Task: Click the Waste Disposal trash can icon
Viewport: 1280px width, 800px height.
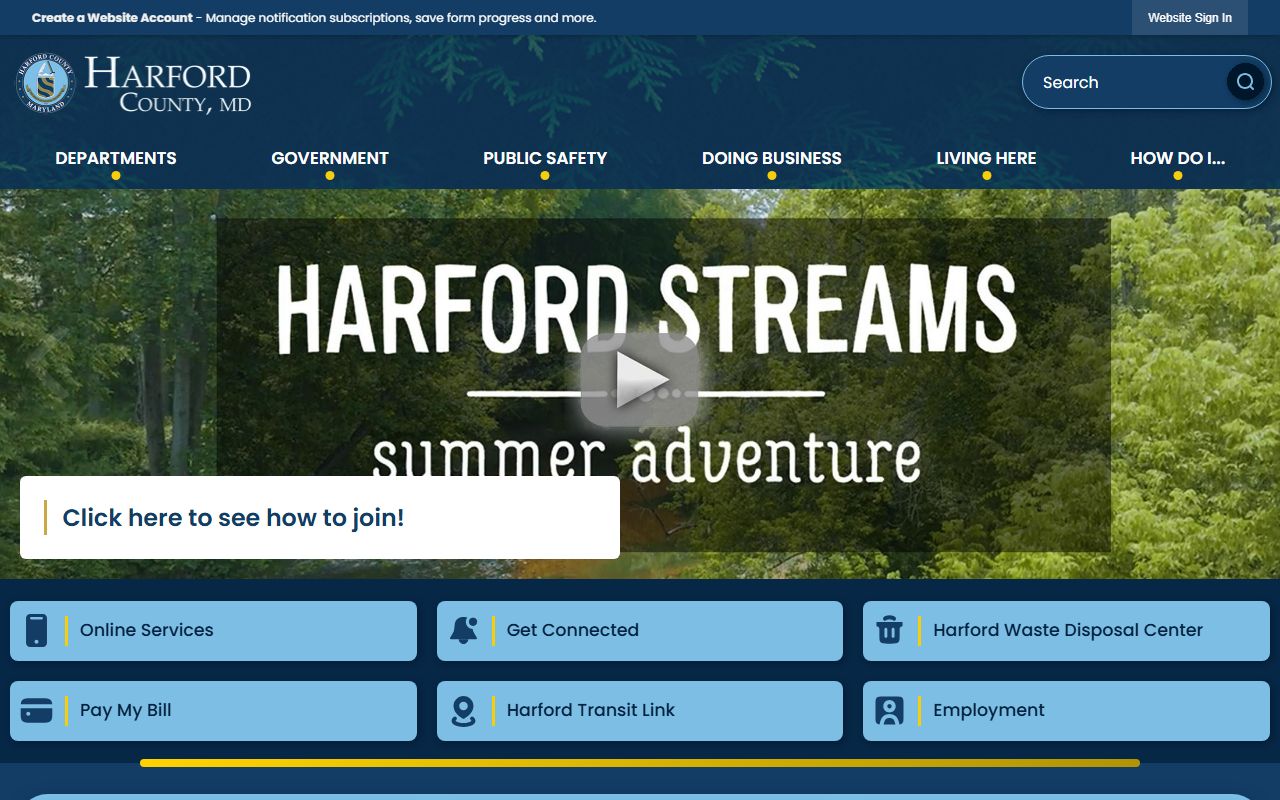Action: tap(889, 631)
